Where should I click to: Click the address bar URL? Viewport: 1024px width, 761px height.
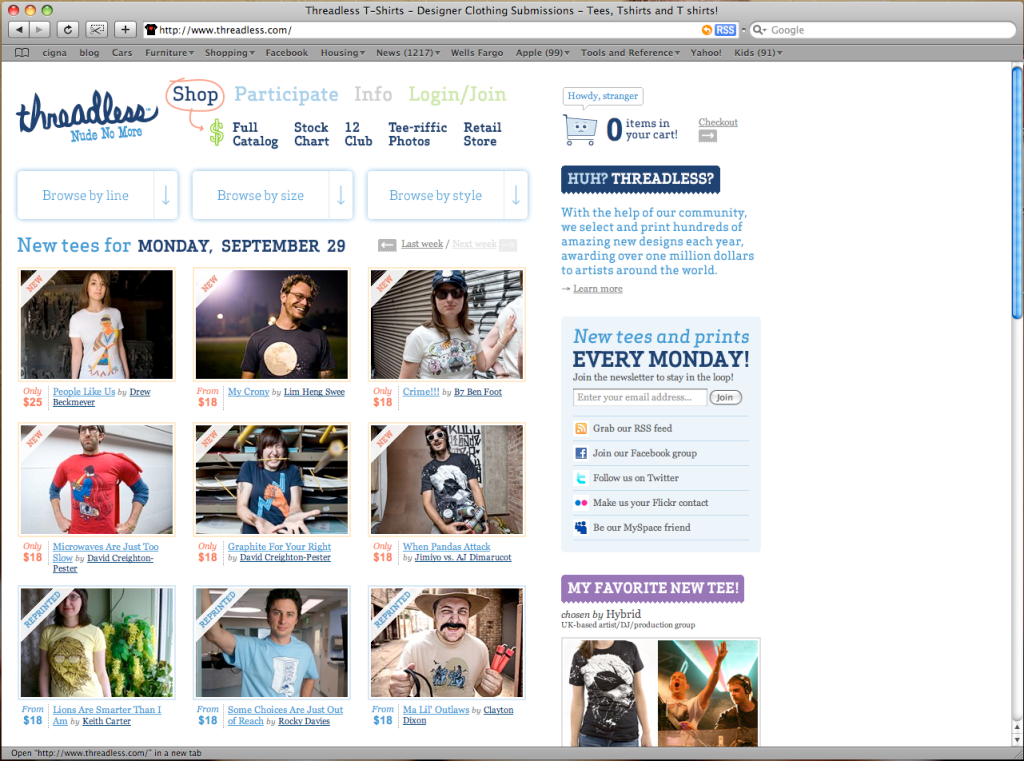point(225,30)
